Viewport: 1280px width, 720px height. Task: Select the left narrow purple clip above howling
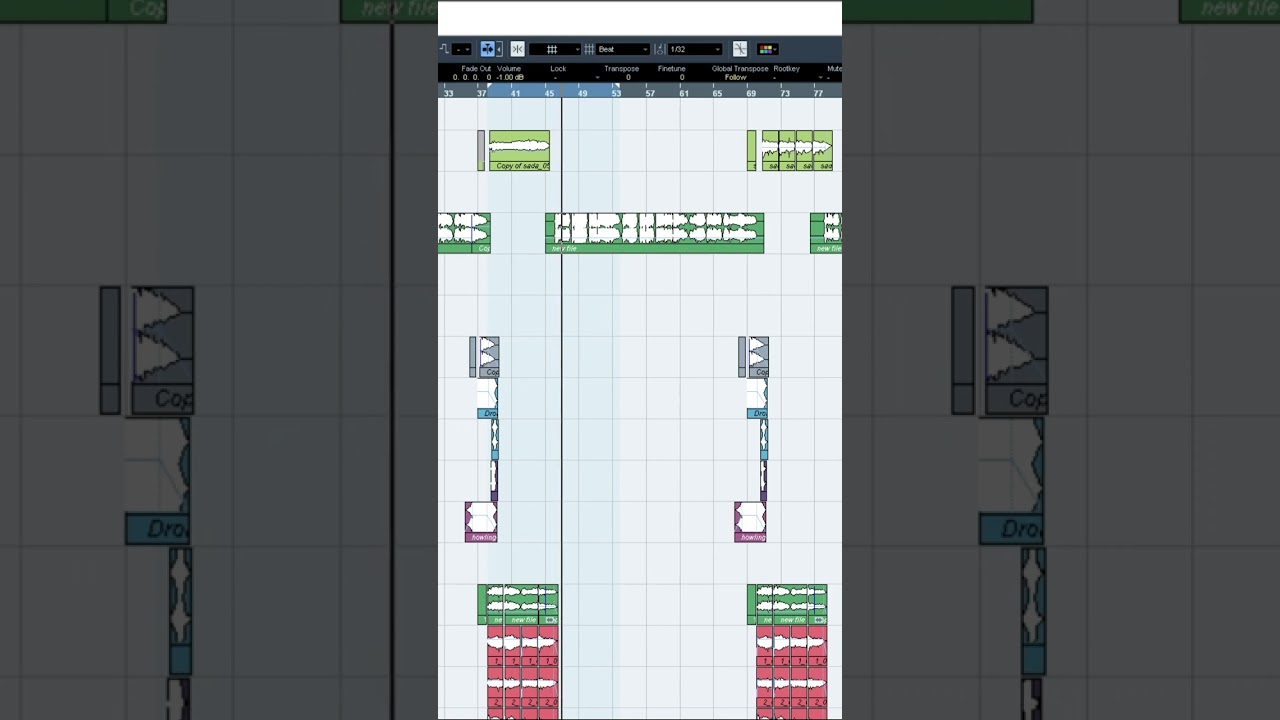tap(494, 481)
